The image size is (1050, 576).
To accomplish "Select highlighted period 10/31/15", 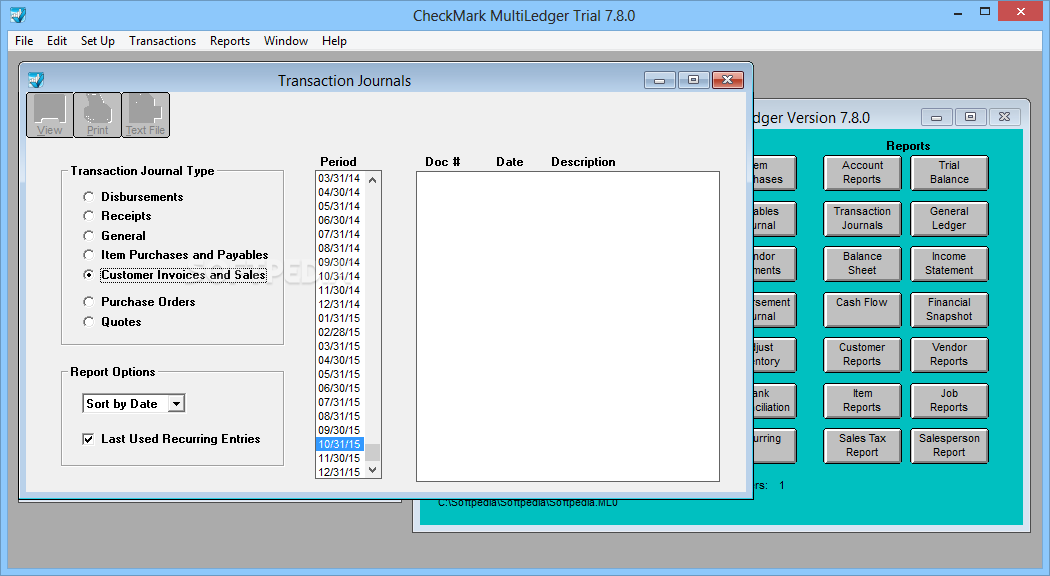I will (x=340, y=444).
